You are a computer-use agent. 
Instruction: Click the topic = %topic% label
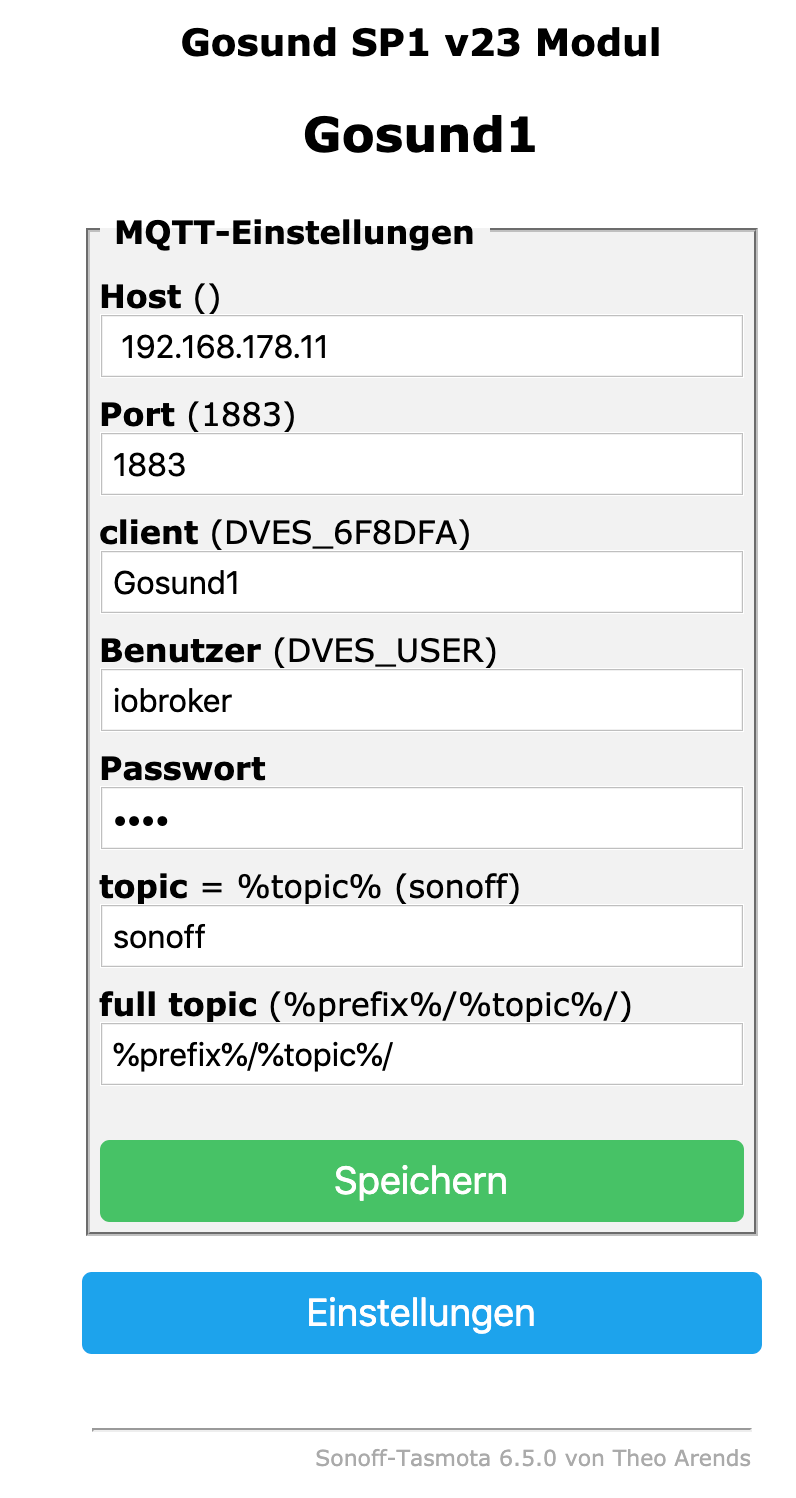(310, 887)
